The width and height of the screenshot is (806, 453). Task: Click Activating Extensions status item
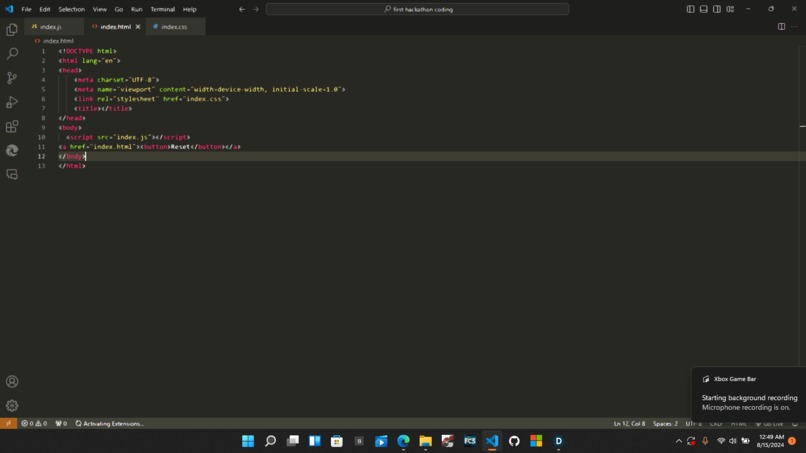pos(109,424)
